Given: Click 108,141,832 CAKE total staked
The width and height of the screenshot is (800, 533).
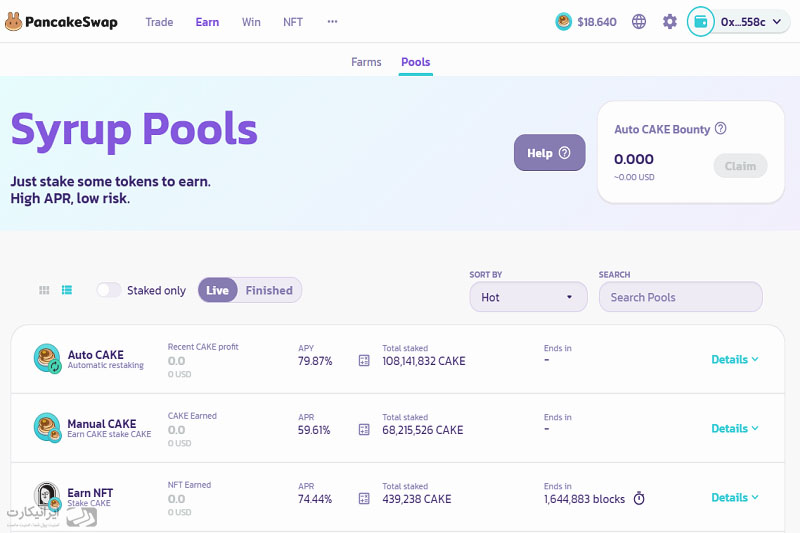Looking at the screenshot, I should [423, 361].
